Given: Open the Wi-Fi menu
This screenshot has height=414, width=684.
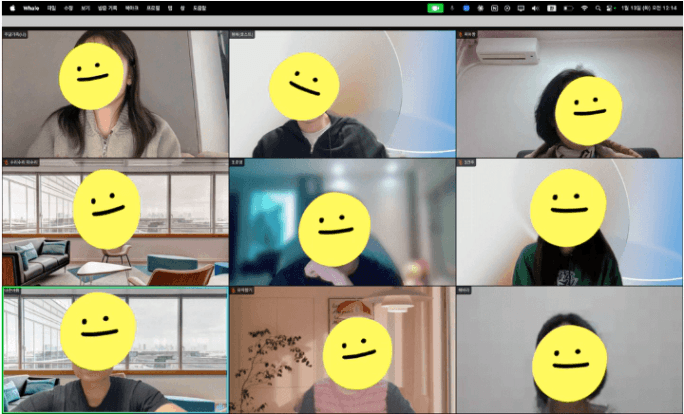Looking at the screenshot, I should (x=585, y=8).
